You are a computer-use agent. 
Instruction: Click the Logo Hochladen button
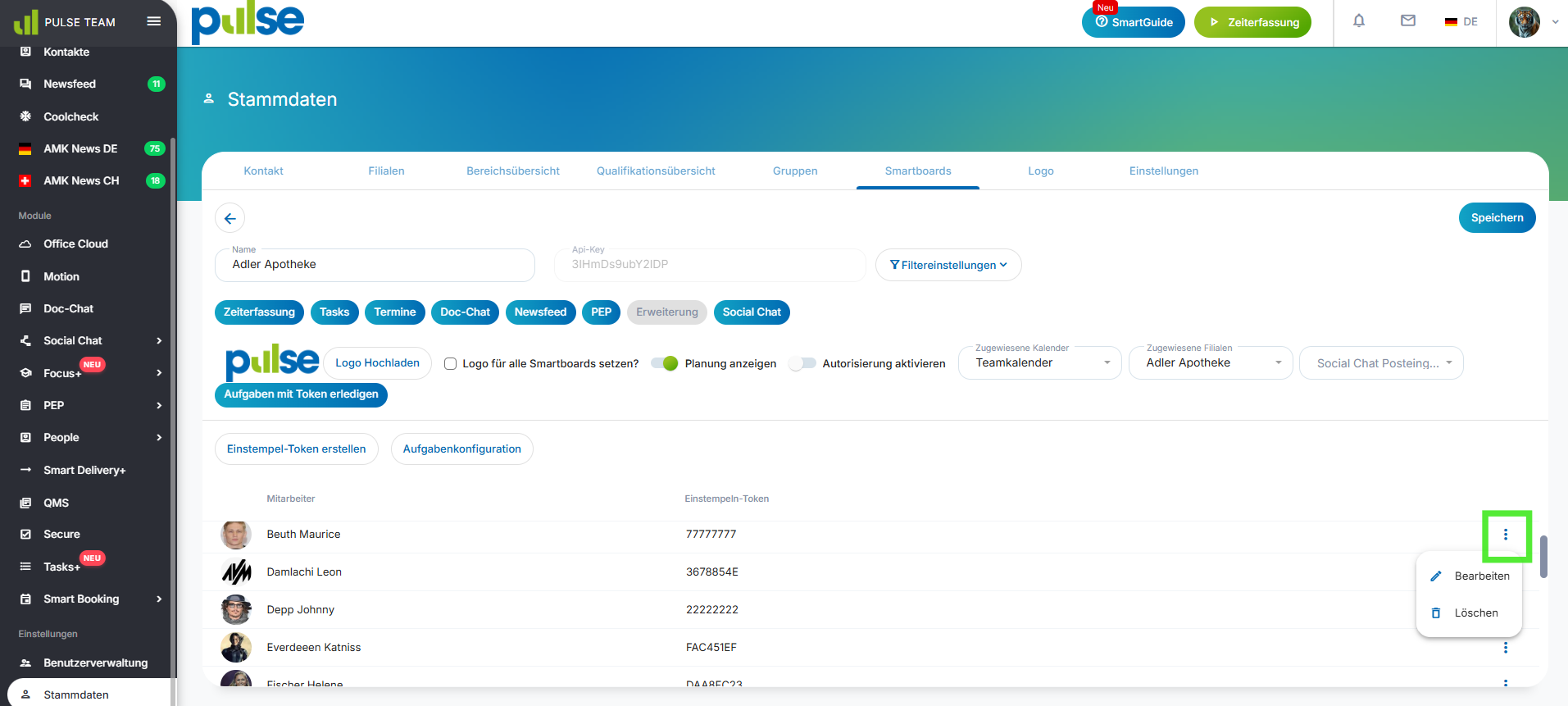[377, 363]
